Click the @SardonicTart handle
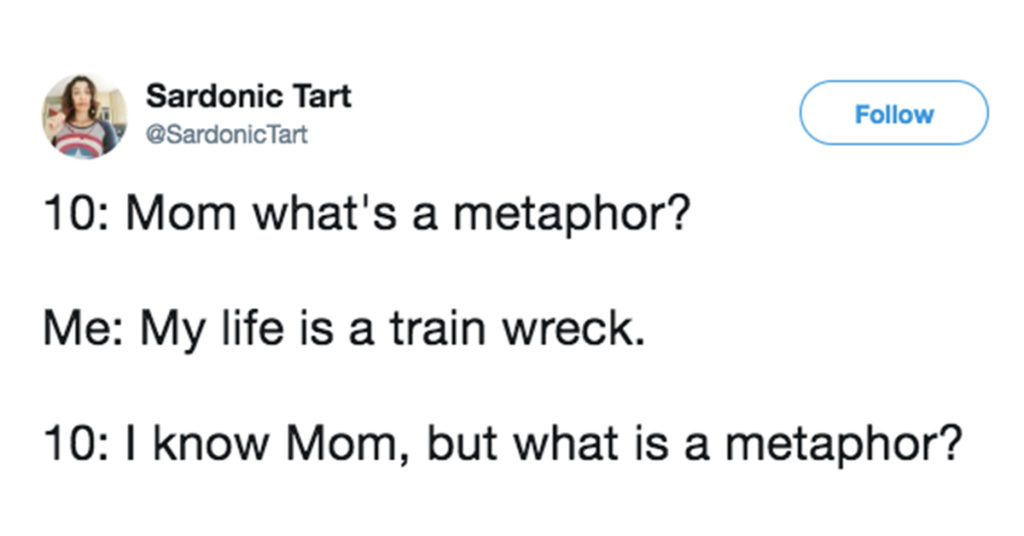Viewport: 1024px width, 536px height. (x=226, y=134)
